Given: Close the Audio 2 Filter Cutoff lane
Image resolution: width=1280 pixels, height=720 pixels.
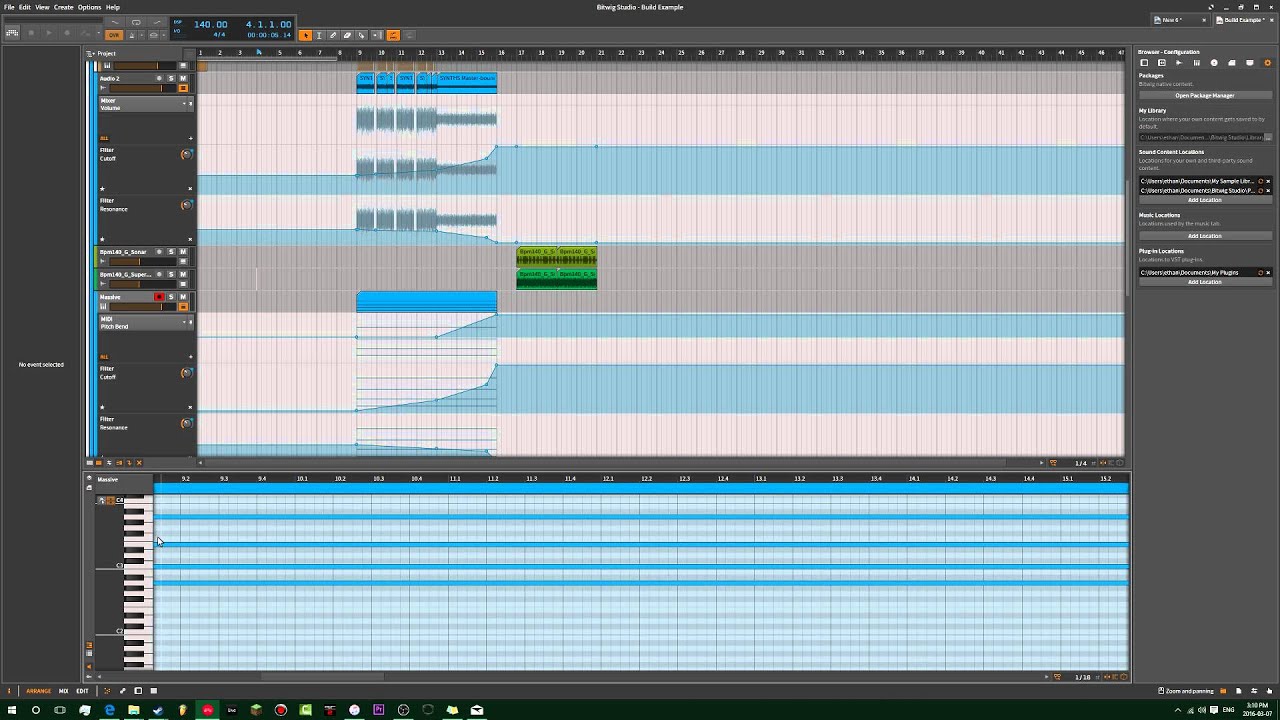Looking at the screenshot, I should [x=190, y=188].
